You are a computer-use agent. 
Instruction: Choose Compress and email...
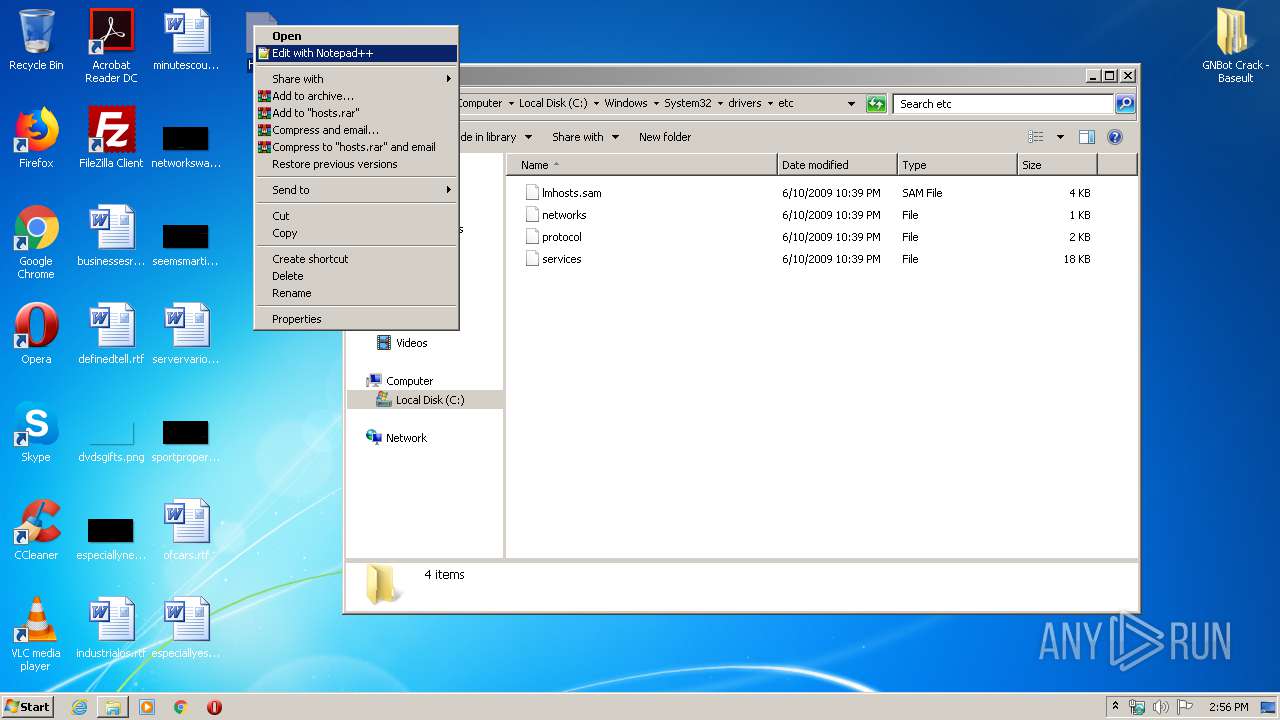tap(356, 130)
